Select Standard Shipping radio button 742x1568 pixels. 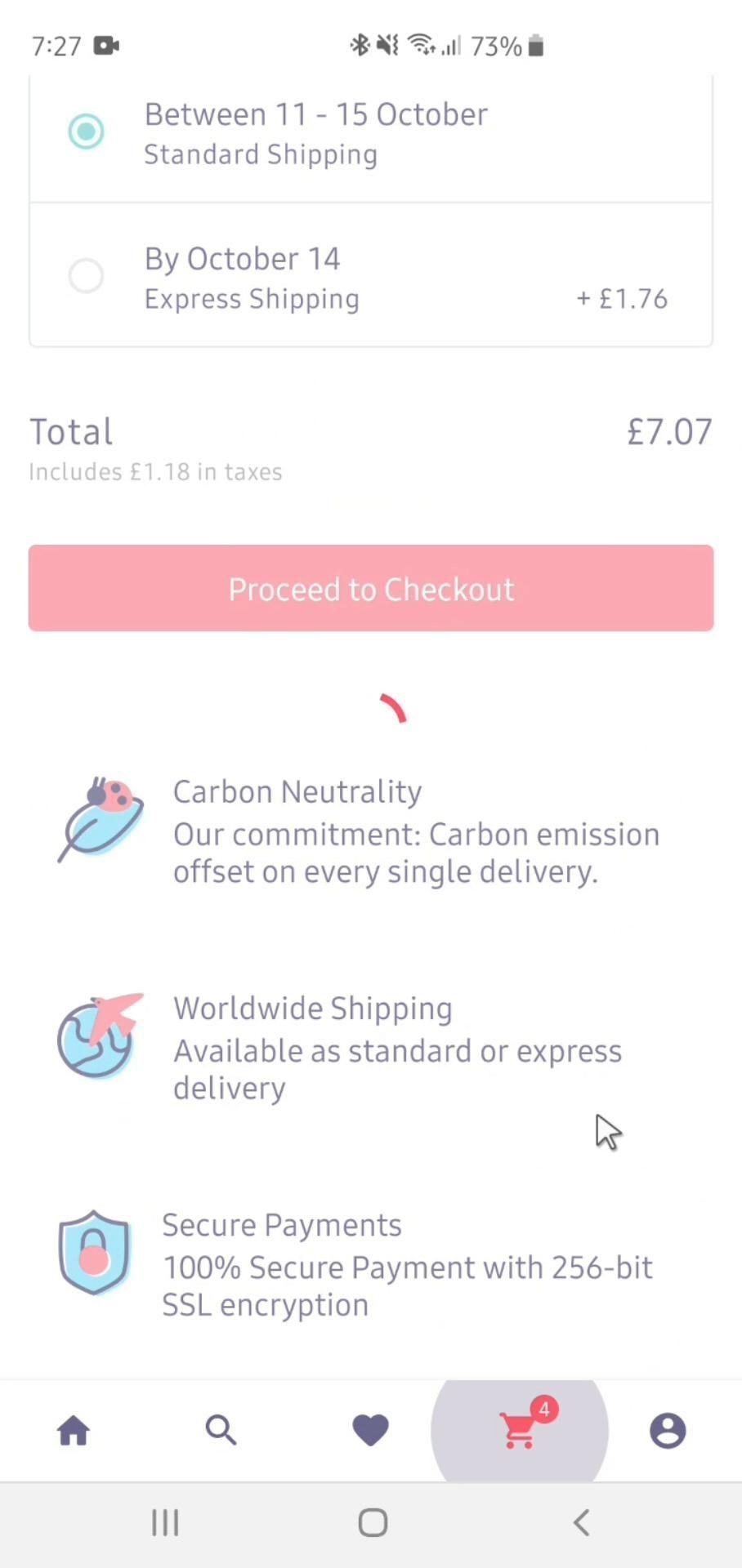tap(86, 131)
